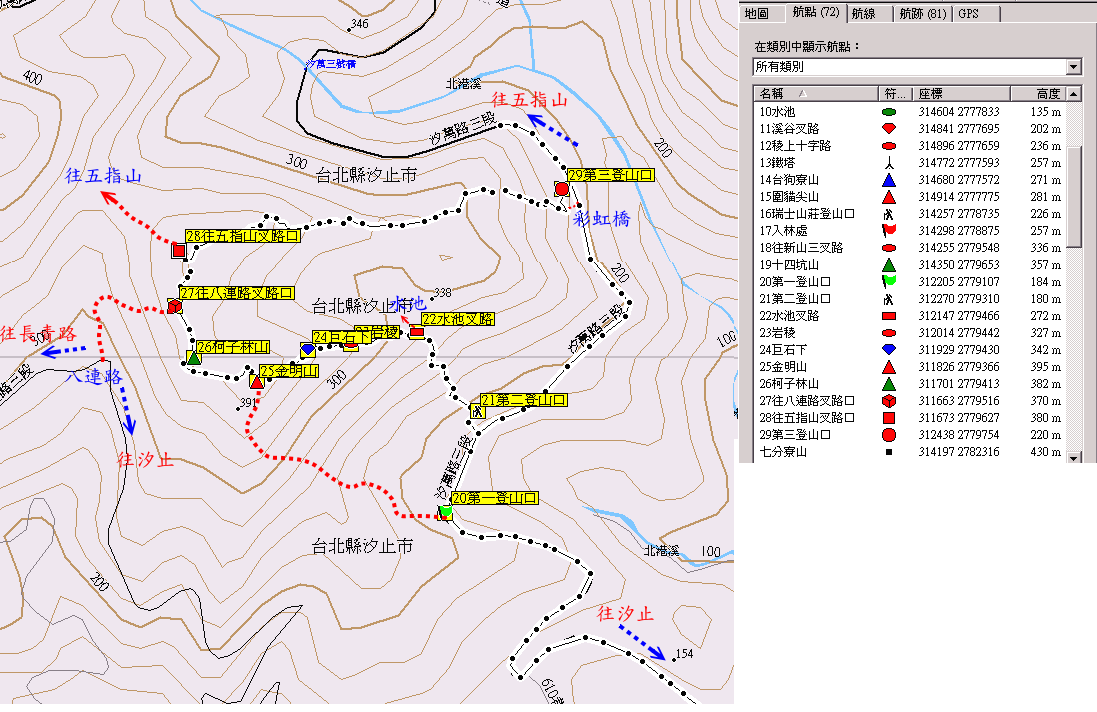Click the waypoint list scroll down arrow
This screenshot has height=712, width=1097.
click(1074, 457)
